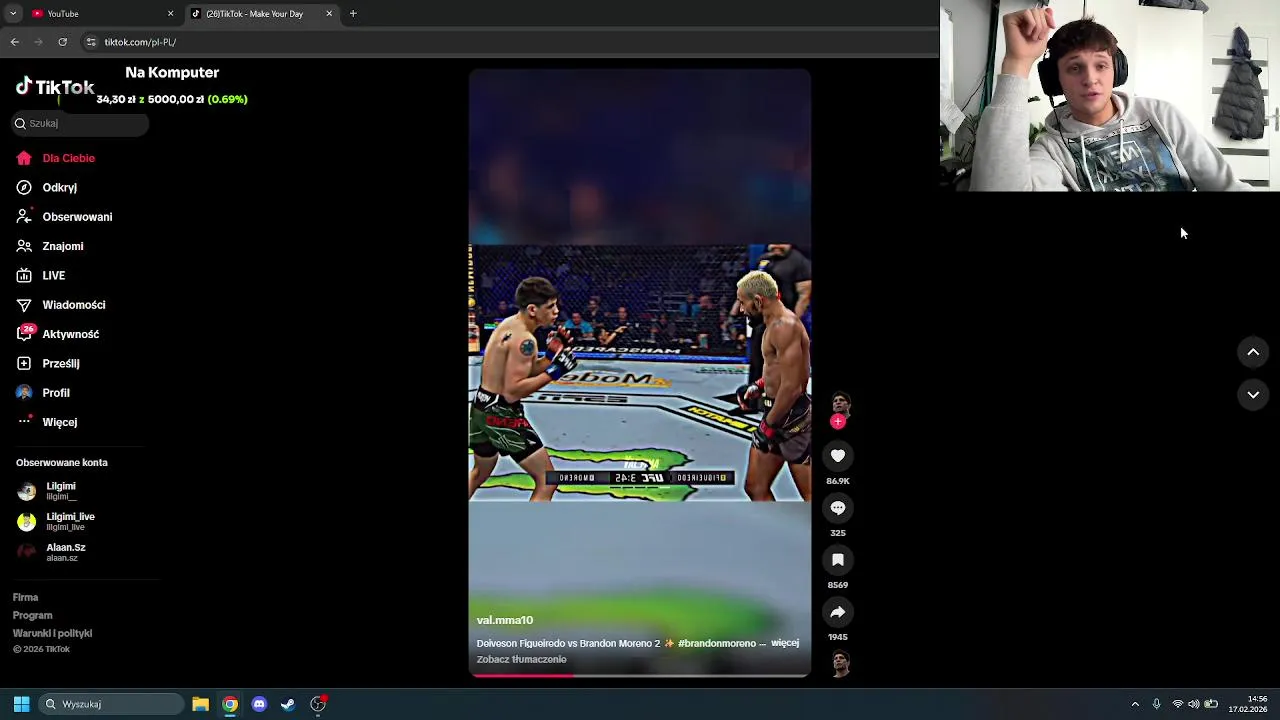Expand the caption with więcej
Screen dimensions: 1280x720
[x=785, y=643]
